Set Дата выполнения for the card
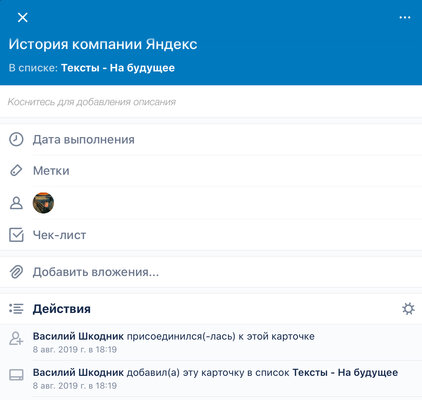Screen dimensions: 422x400 click(x=84, y=140)
